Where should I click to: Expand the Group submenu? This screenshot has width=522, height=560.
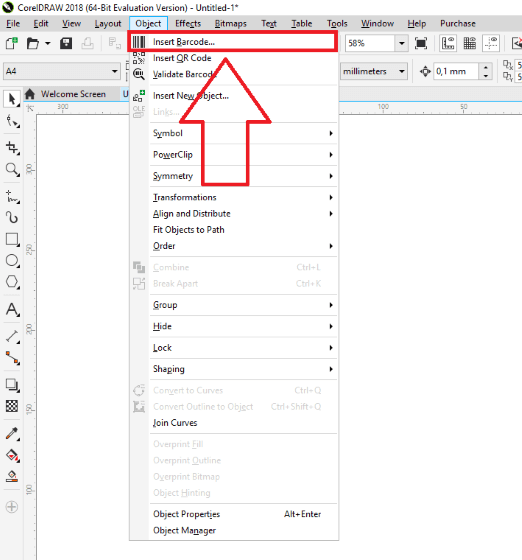click(x=244, y=305)
